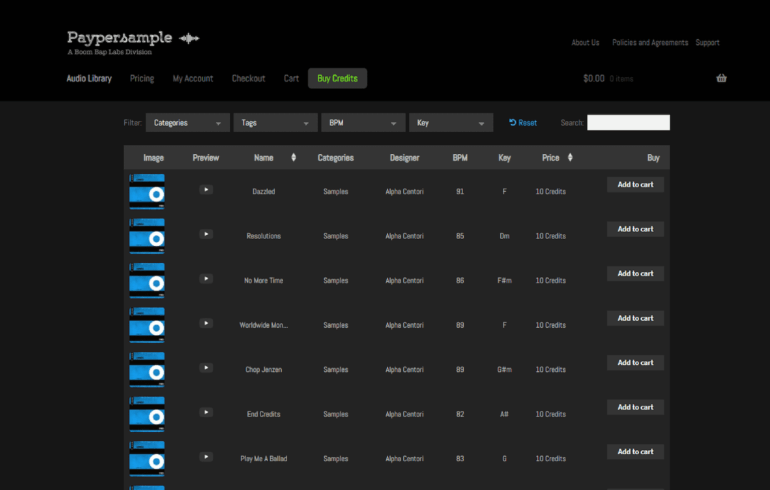Play preview of the Resolutions sample
The image size is (770, 490).
[x=205, y=234]
